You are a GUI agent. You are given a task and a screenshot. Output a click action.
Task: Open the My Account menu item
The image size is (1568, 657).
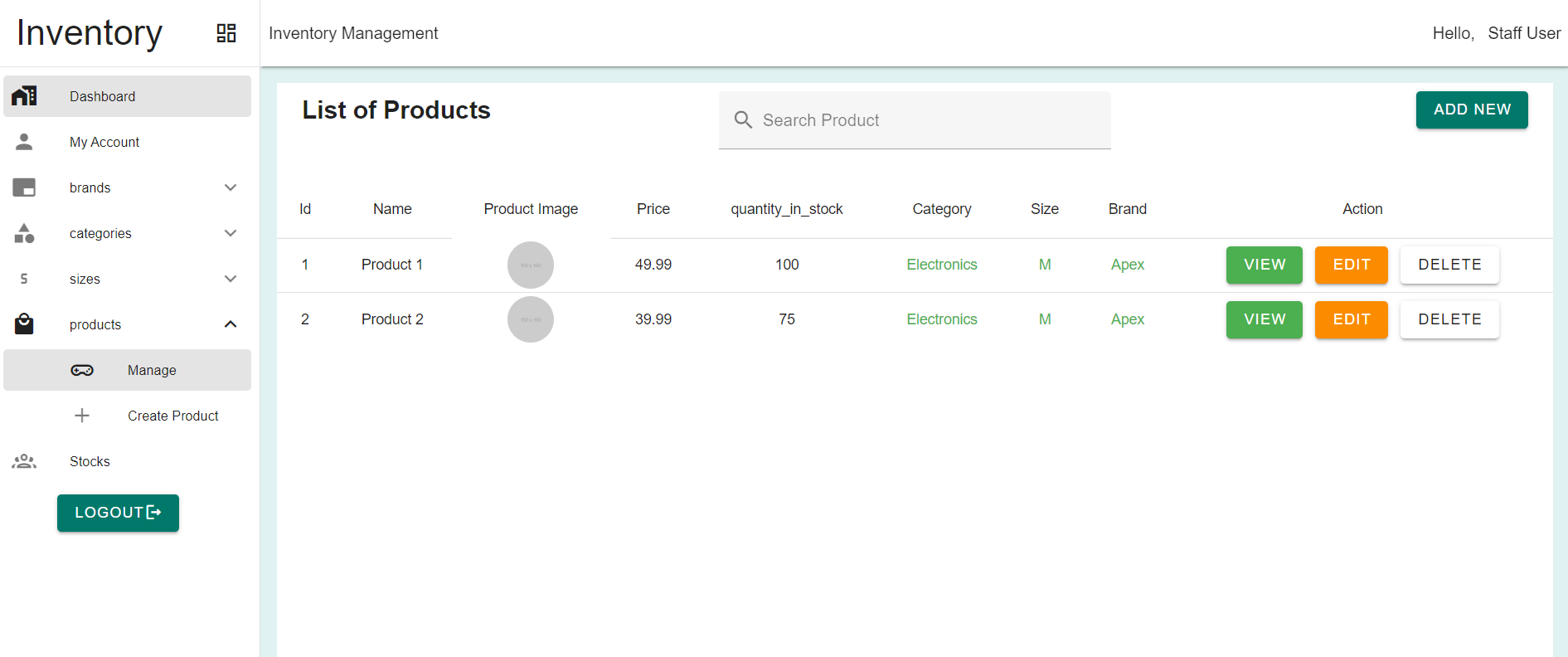tap(104, 142)
